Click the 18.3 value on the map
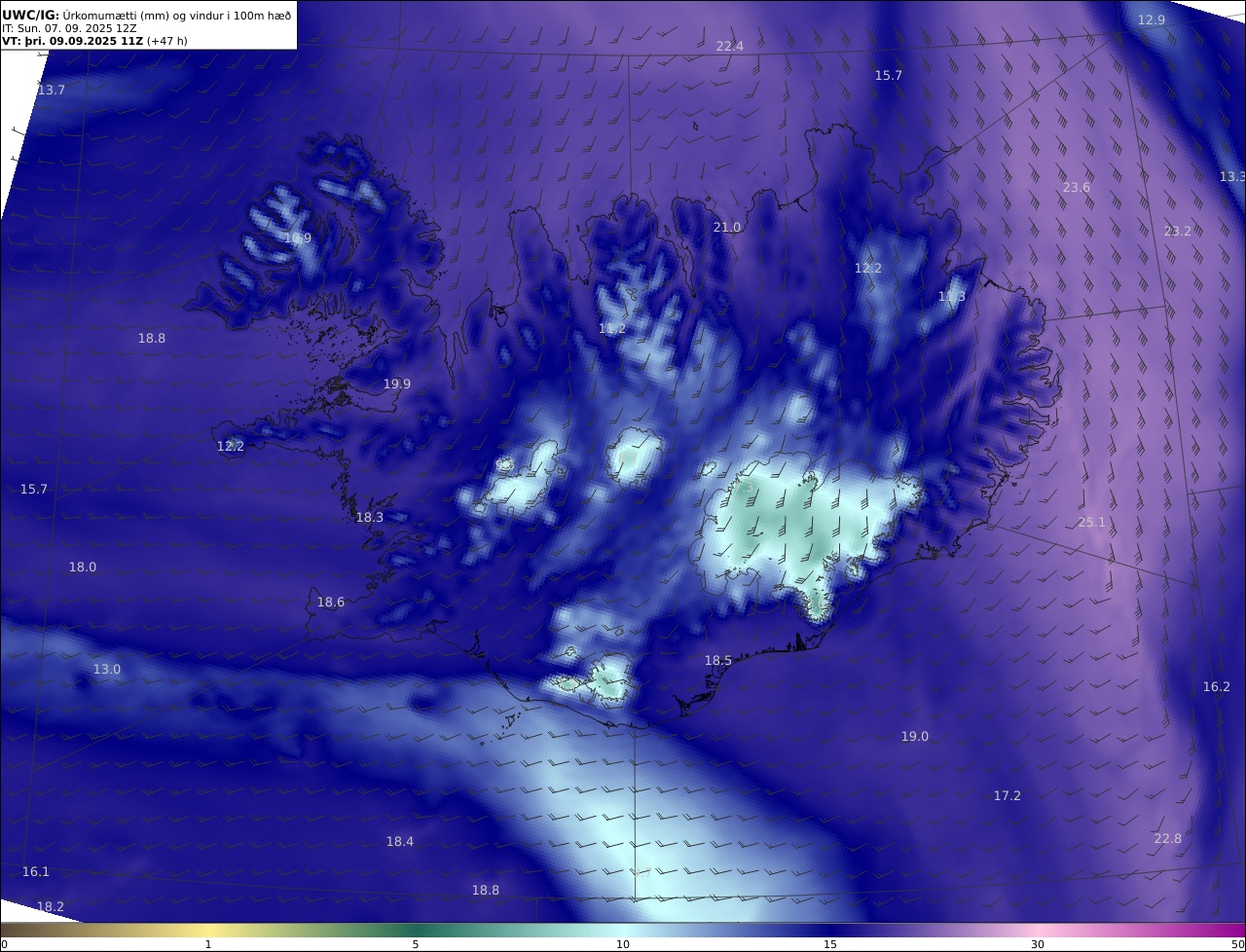This screenshot has height=952, width=1246. pyautogui.click(x=369, y=517)
